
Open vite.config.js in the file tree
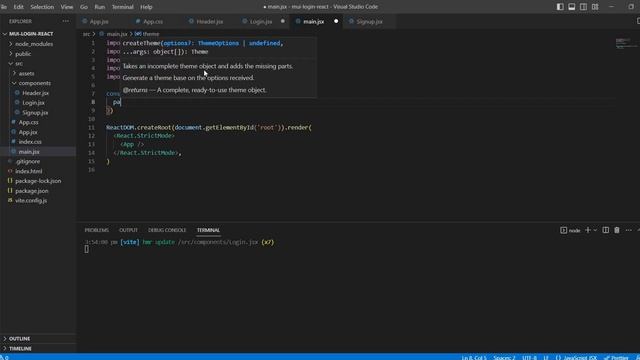coord(31,200)
